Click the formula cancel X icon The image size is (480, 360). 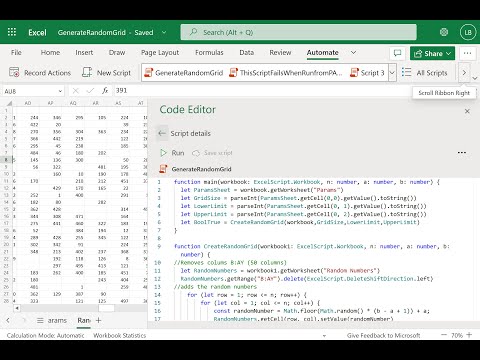pos(75,90)
